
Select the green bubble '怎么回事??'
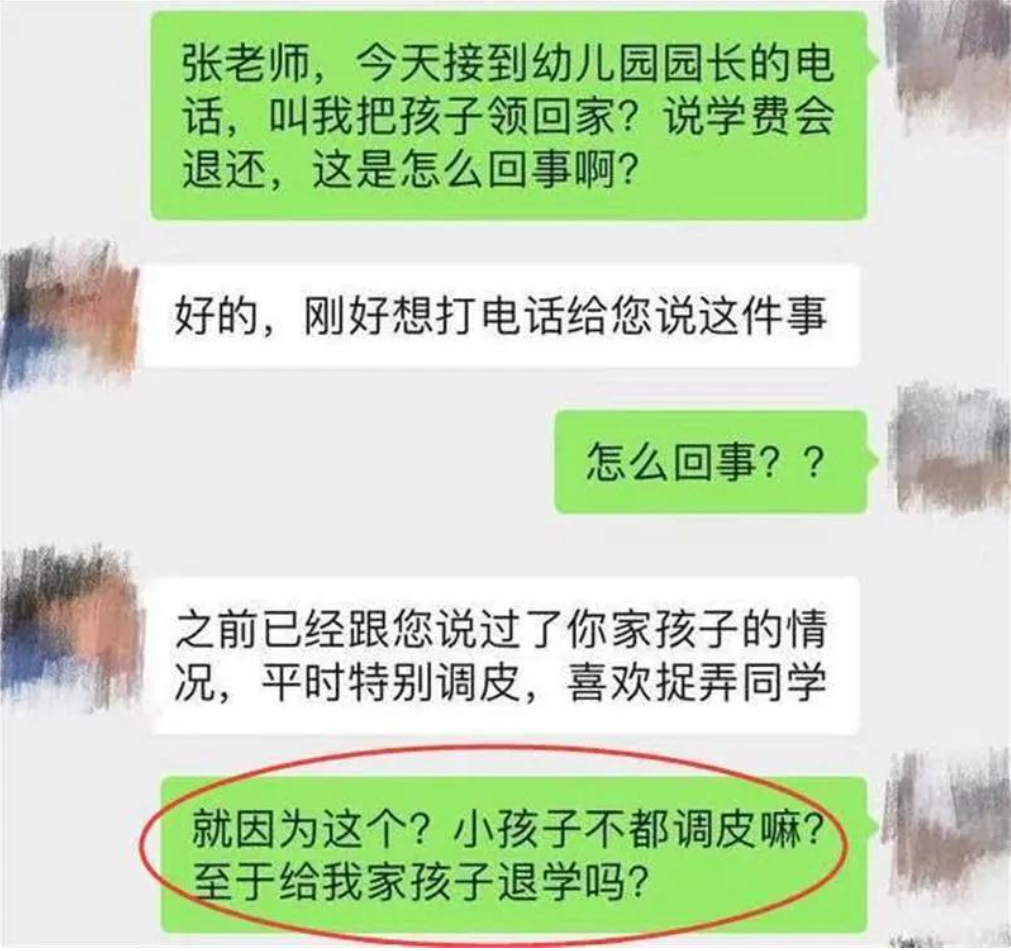pos(711,462)
